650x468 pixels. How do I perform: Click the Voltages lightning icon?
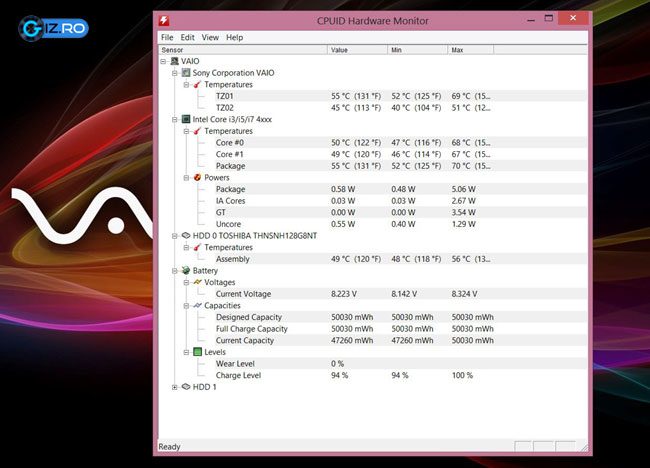pos(197,282)
